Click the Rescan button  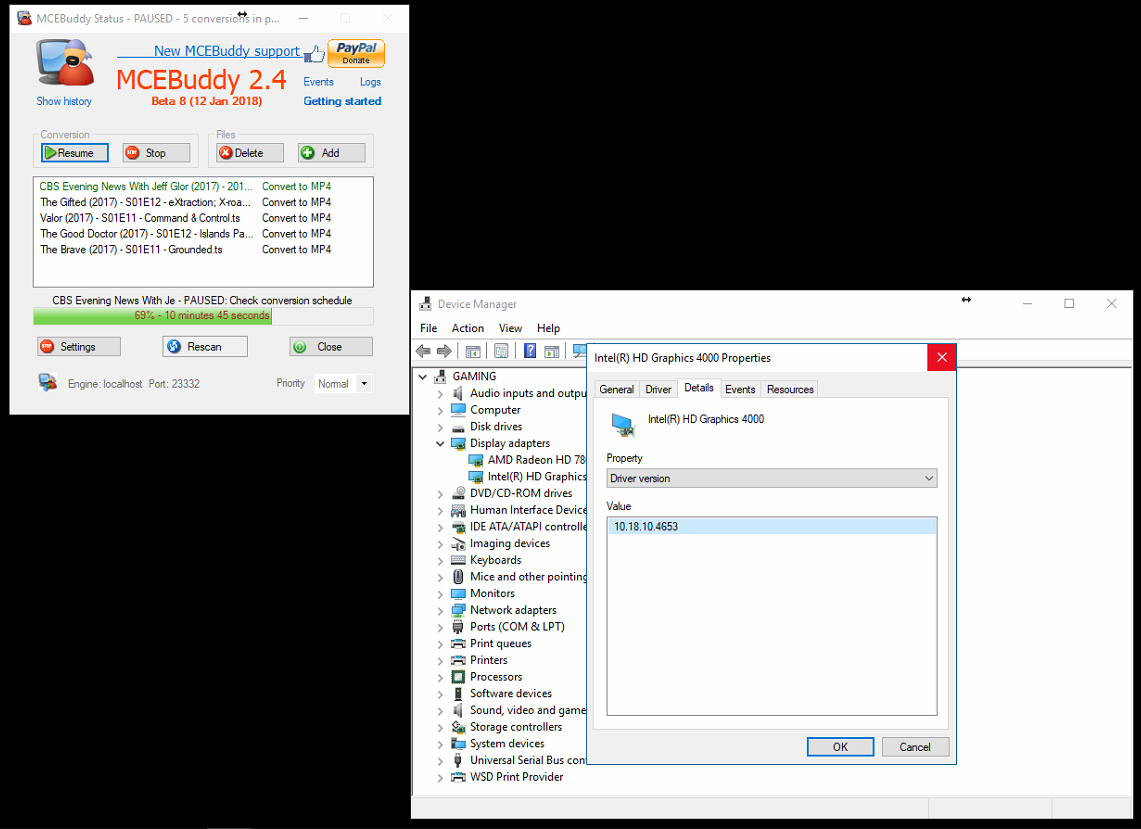205,346
